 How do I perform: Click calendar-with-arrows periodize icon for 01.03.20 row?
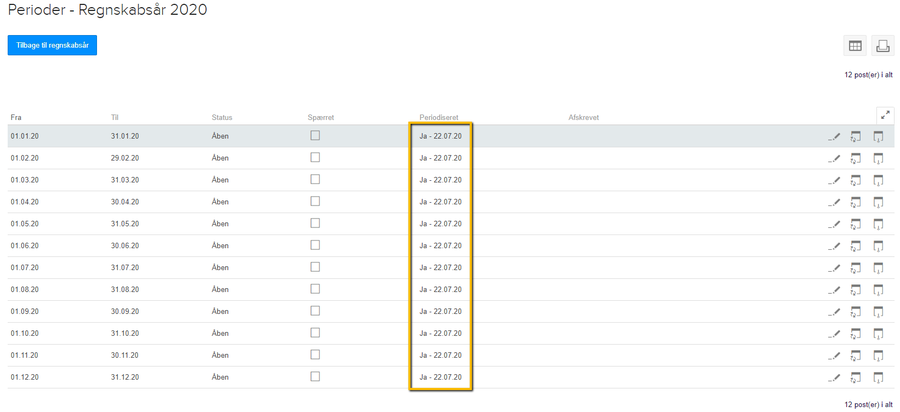point(856,180)
